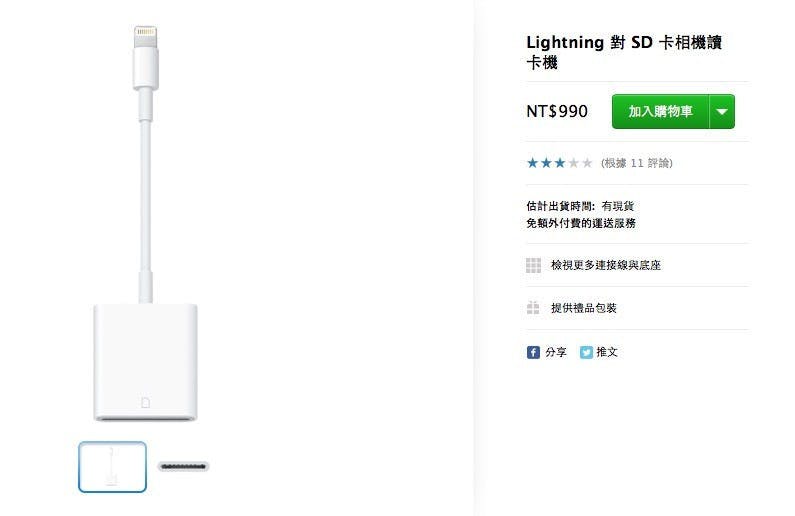Open the 根據 11 評論 reviews link

pos(637,163)
